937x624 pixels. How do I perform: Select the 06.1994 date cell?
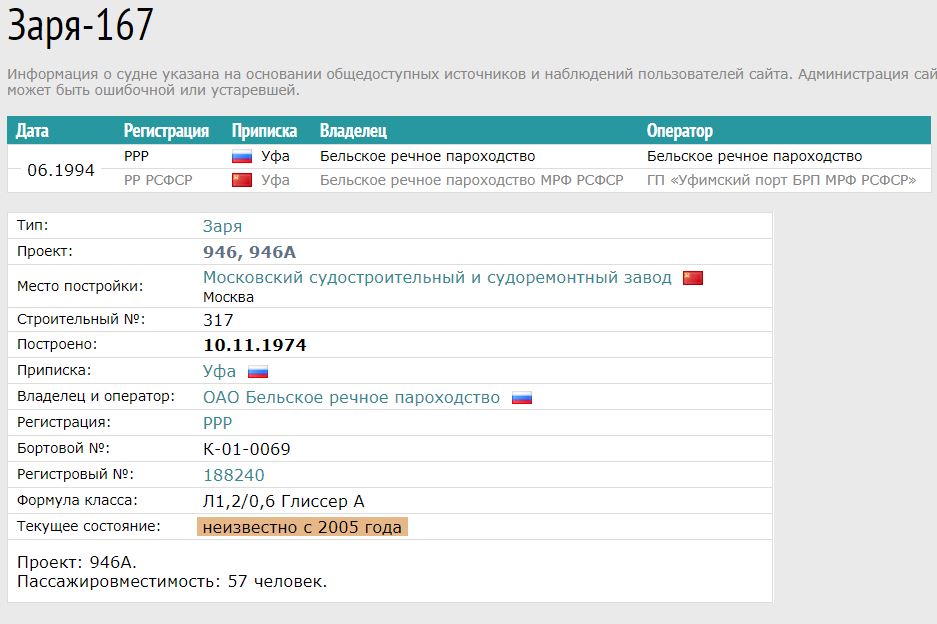[61, 170]
